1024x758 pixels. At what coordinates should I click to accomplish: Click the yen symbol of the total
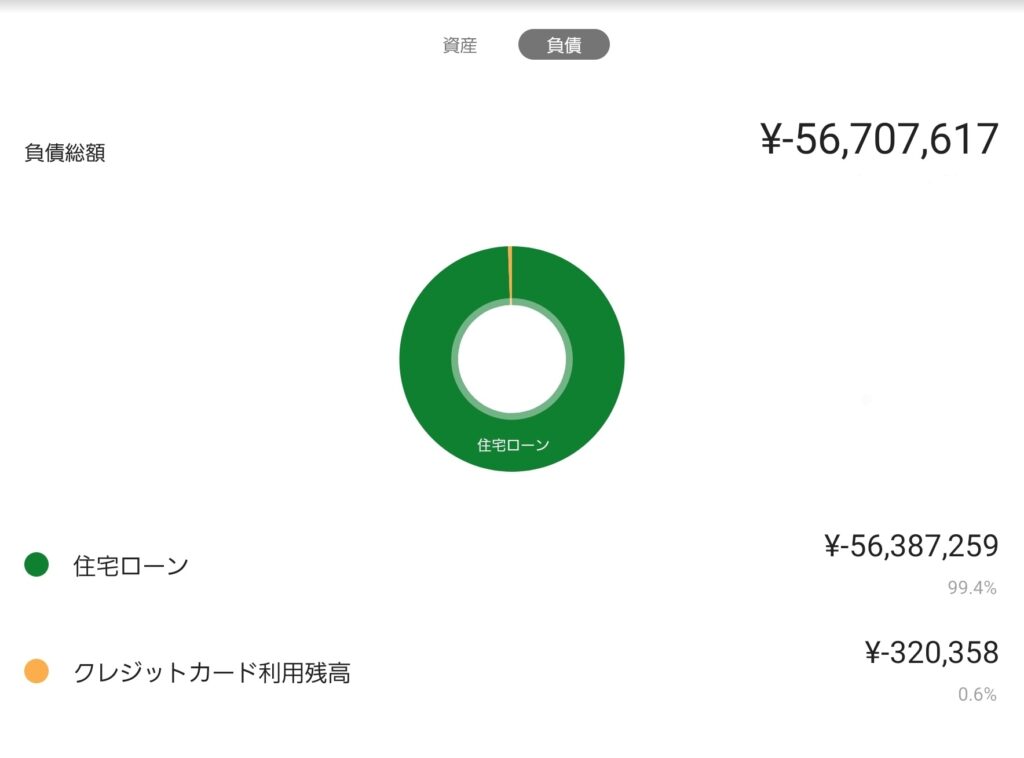(770, 140)
